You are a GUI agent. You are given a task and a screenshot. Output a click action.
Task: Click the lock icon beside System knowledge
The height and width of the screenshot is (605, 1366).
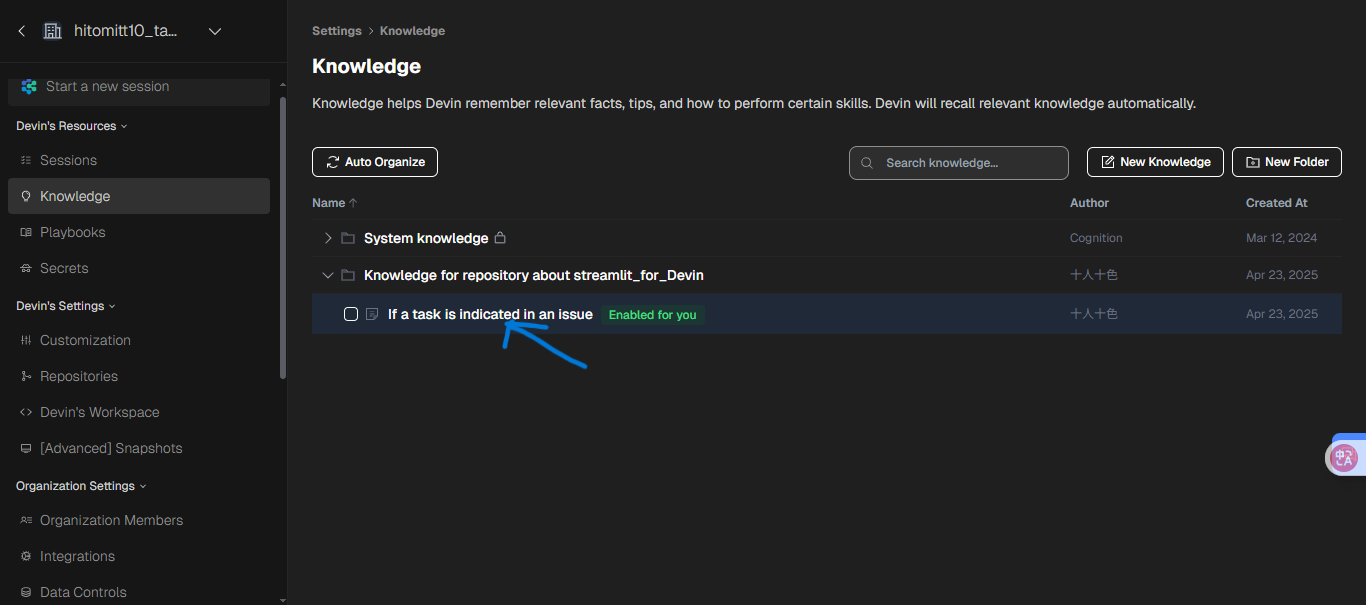tap(500, 238)
